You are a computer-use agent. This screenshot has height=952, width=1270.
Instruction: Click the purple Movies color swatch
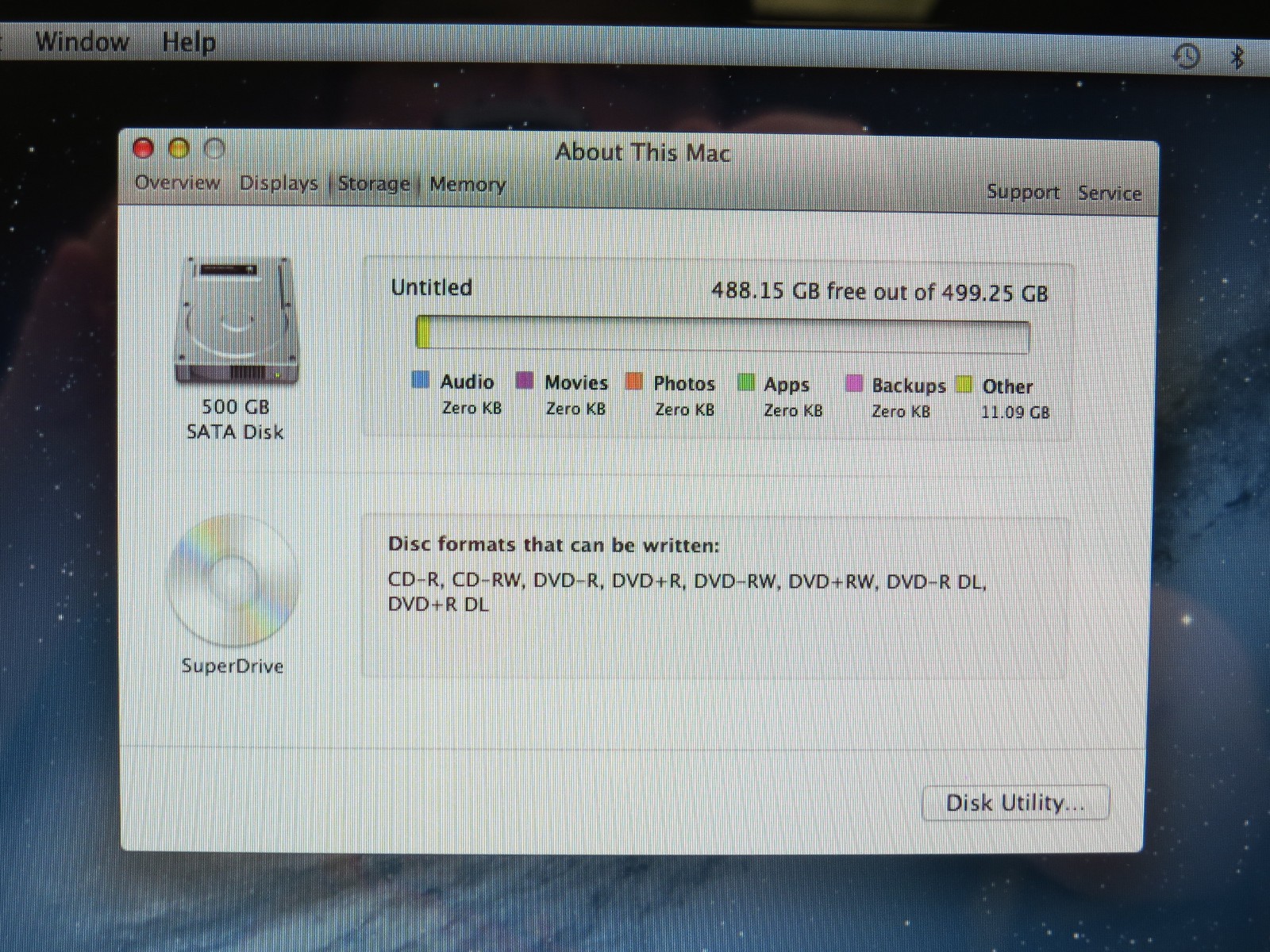click(525, 381)
